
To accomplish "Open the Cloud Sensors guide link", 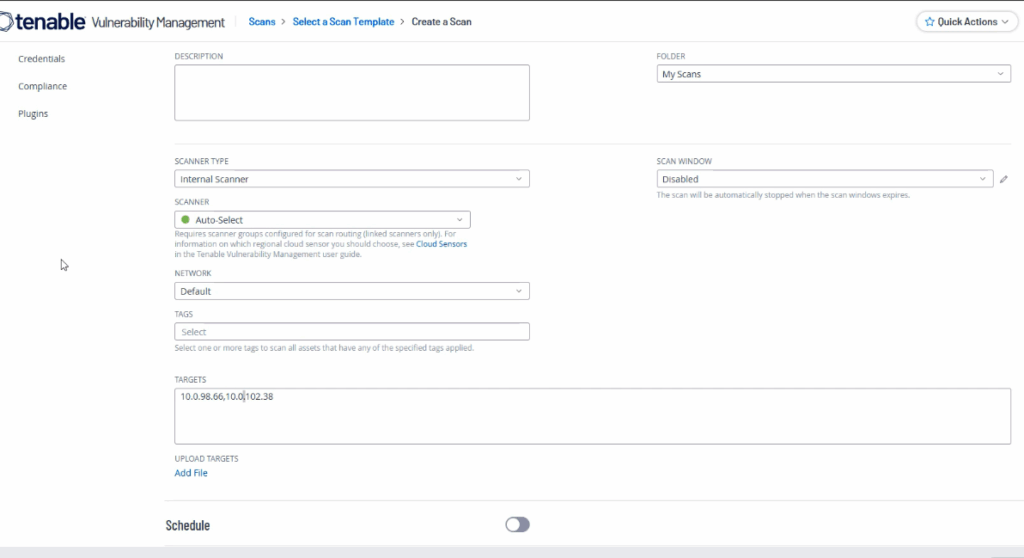I will (441, 244).
